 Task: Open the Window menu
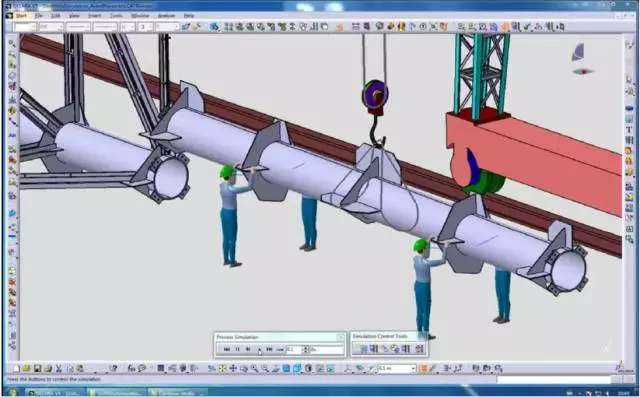[140, 16]
